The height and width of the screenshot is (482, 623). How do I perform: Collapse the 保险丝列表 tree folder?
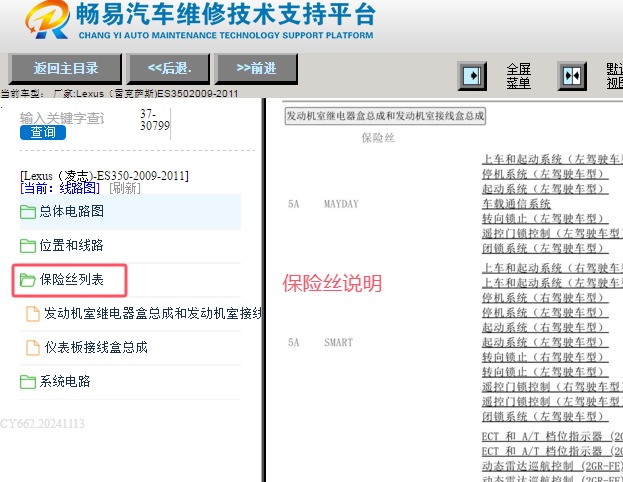pyautogui.click(x=72, y=279)
